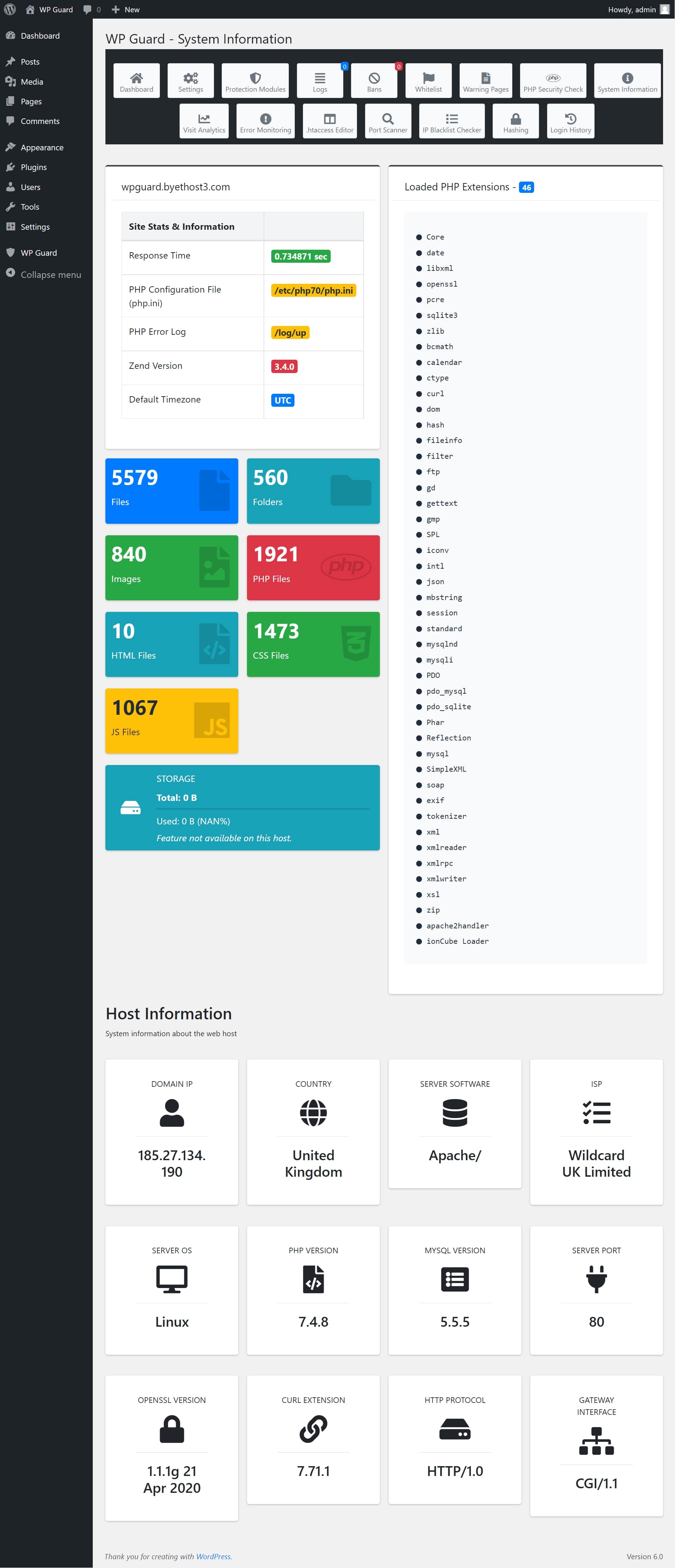
Task: Open Error Monitoring
Action: point(265,120)
